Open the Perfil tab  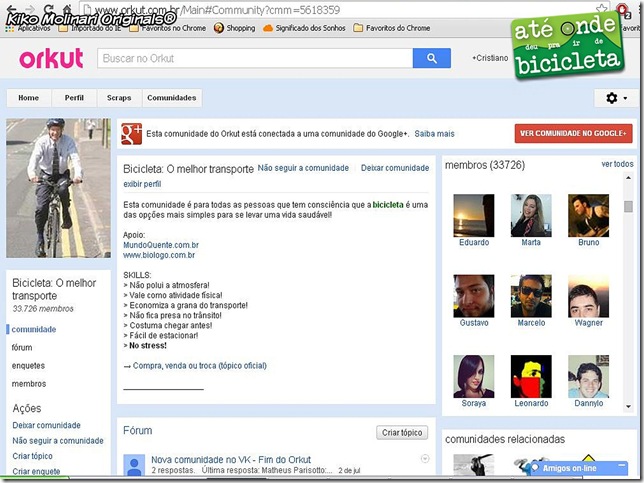click(x=74, y=98)
